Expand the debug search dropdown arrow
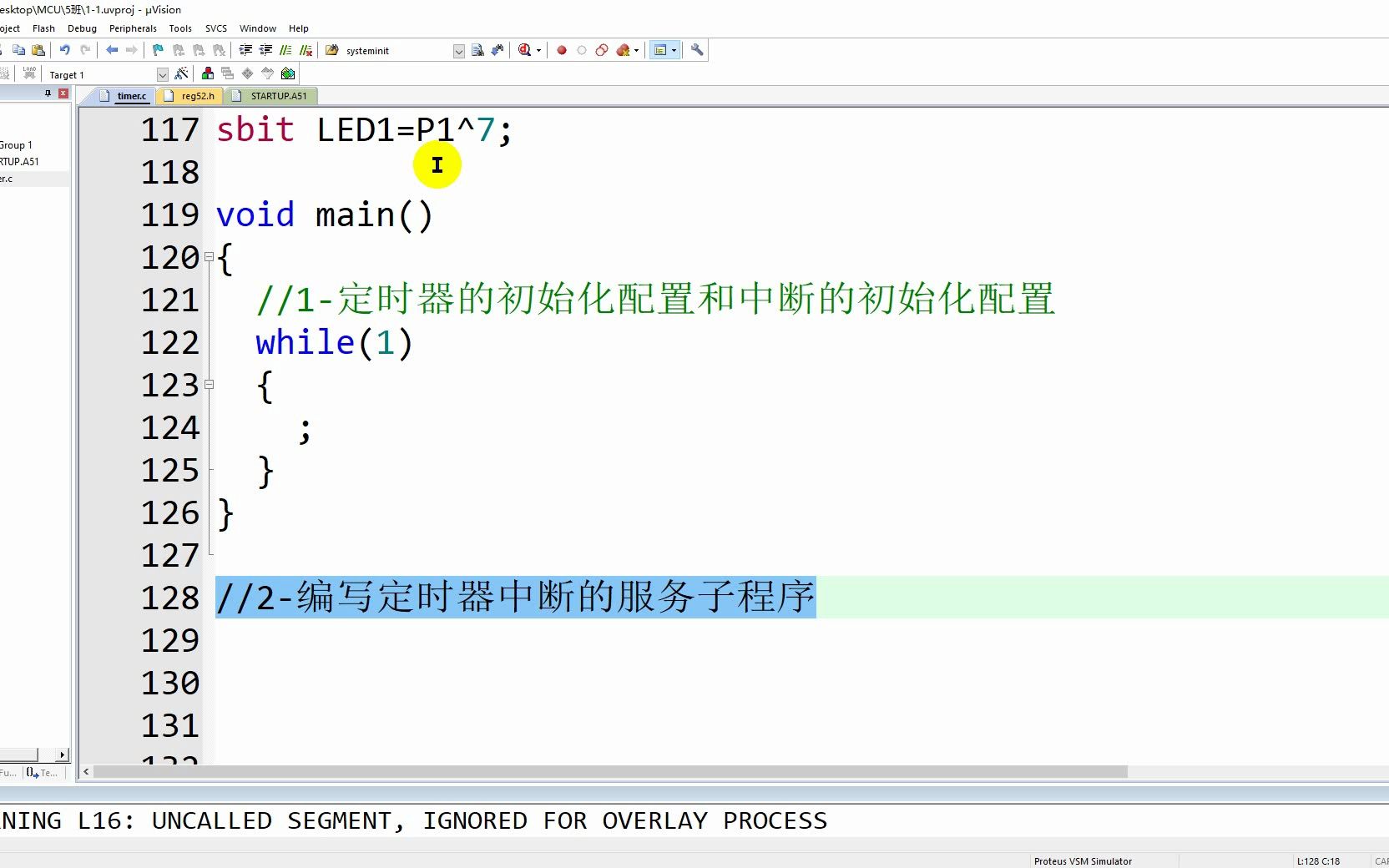The width and height of the screenshot is (1389, 868). coord(538,50)
